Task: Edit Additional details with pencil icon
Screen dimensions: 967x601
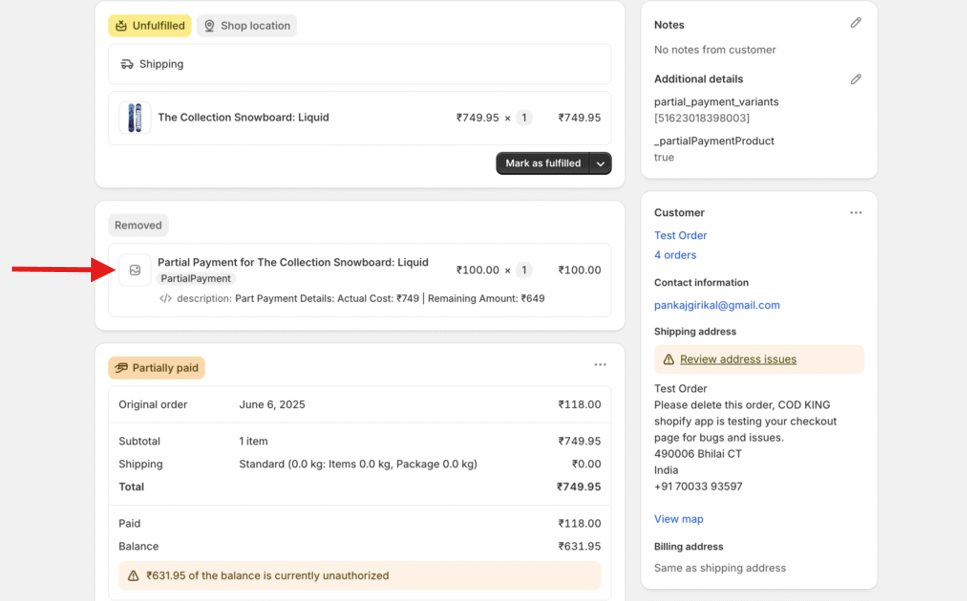Action: coord(855,79)
